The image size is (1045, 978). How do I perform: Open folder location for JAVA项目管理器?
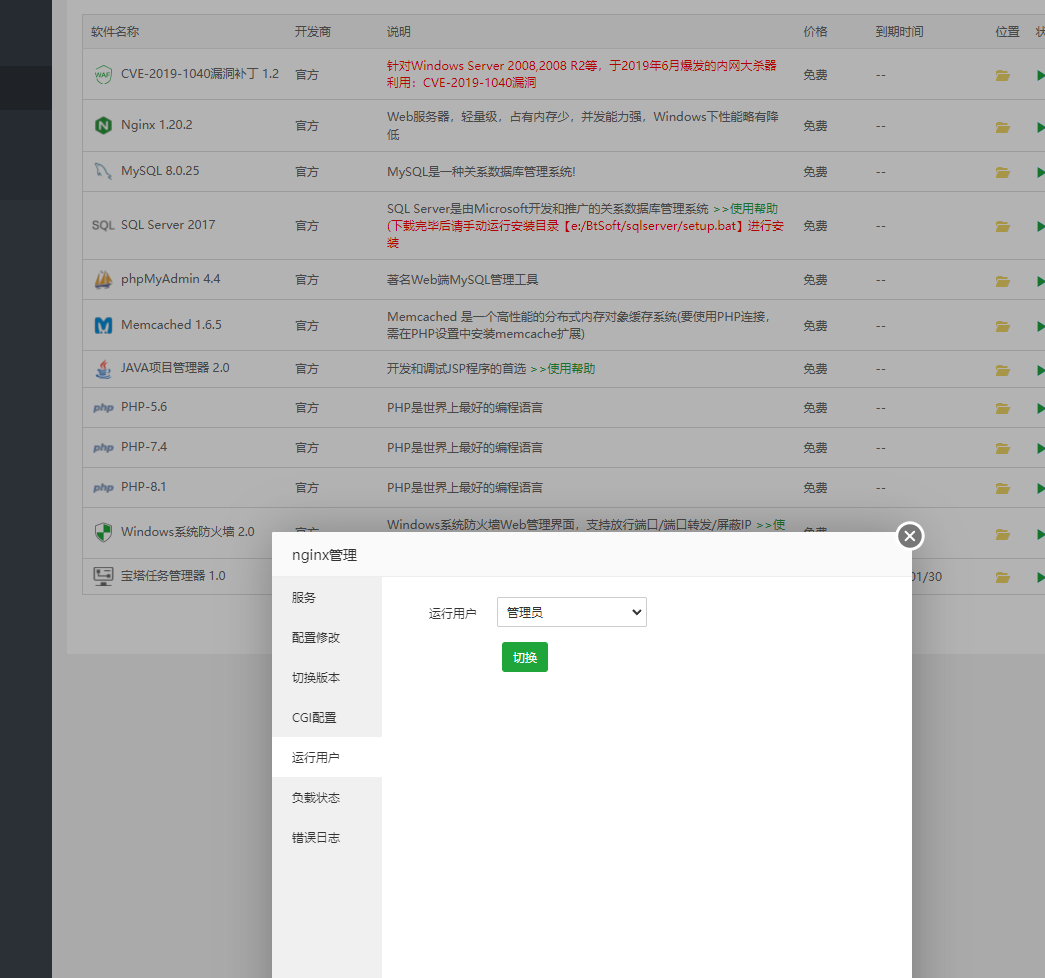click(x=1002, y=370)
